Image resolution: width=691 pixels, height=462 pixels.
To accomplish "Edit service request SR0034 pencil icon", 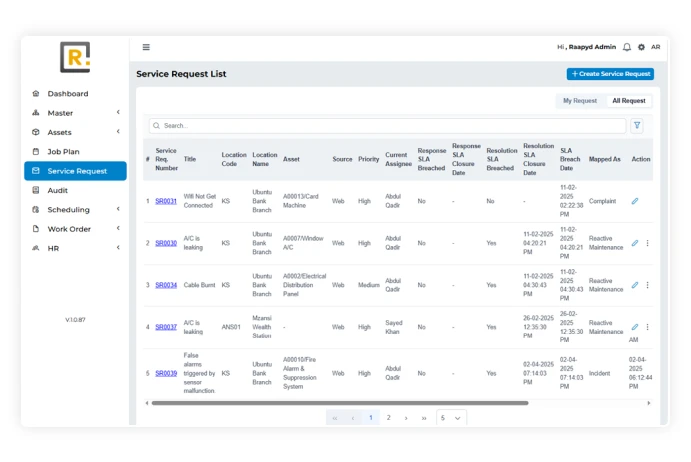I will (x=635, y=285).
